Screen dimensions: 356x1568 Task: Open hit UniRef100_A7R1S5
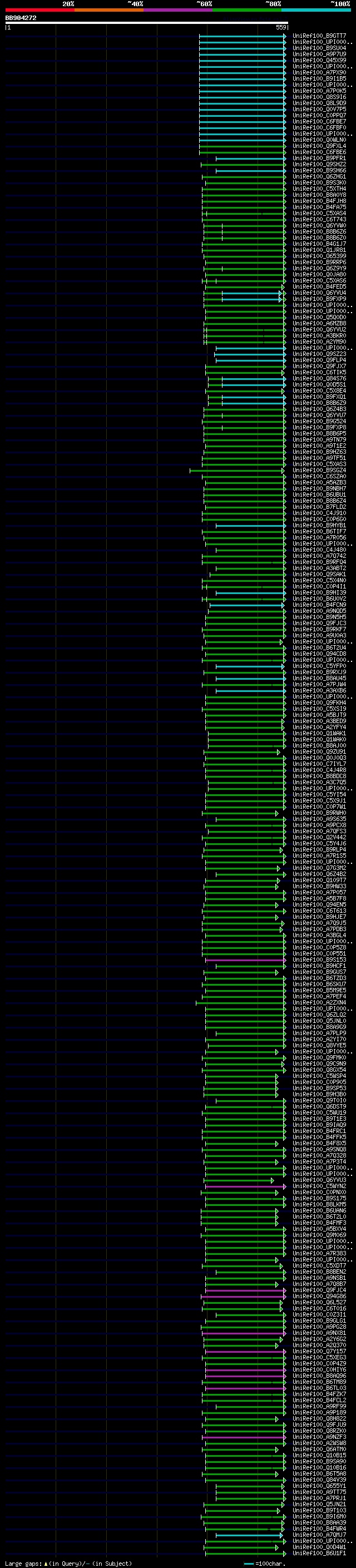coord(319,856)
